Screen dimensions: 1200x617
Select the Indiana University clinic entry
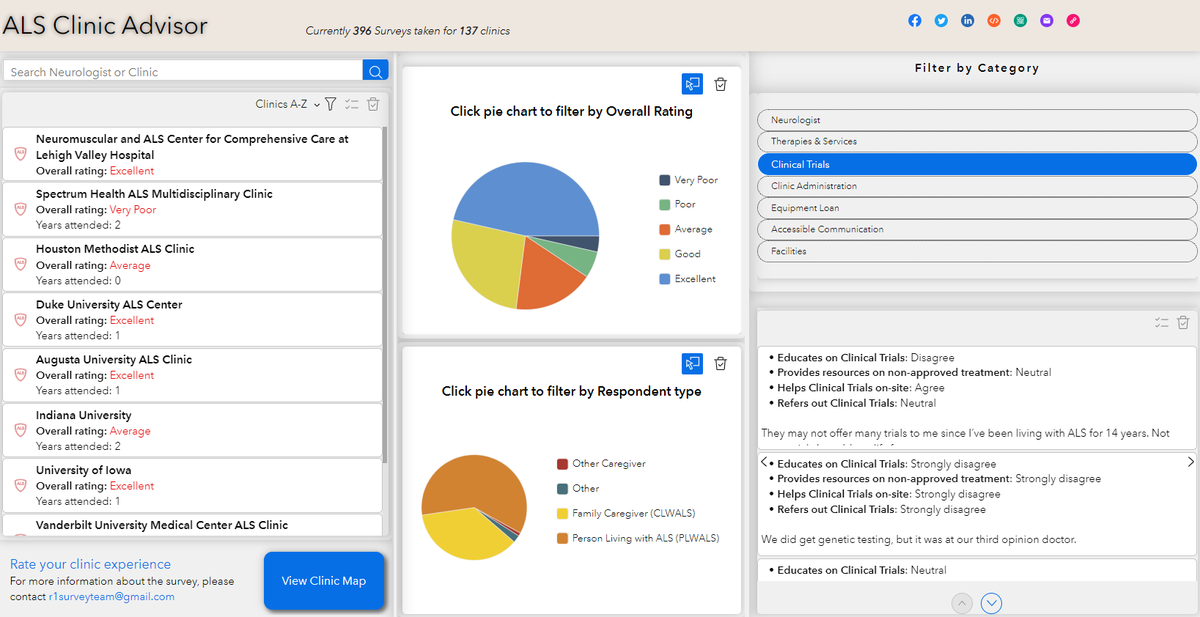coord(192,430)
